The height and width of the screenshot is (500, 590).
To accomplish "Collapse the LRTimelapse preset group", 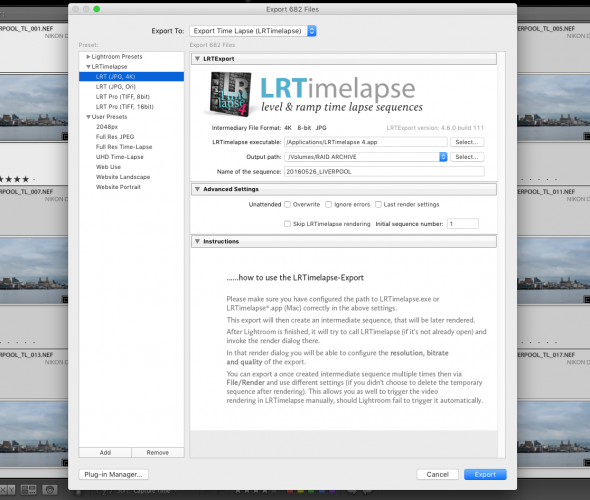I will point(88,67).
